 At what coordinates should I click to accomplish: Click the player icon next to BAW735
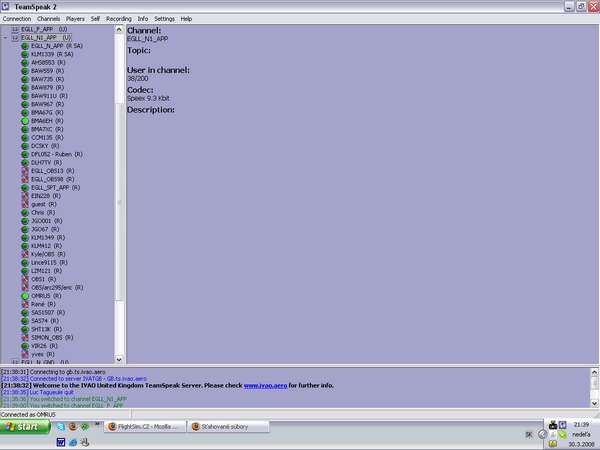[x=25, y=79]
